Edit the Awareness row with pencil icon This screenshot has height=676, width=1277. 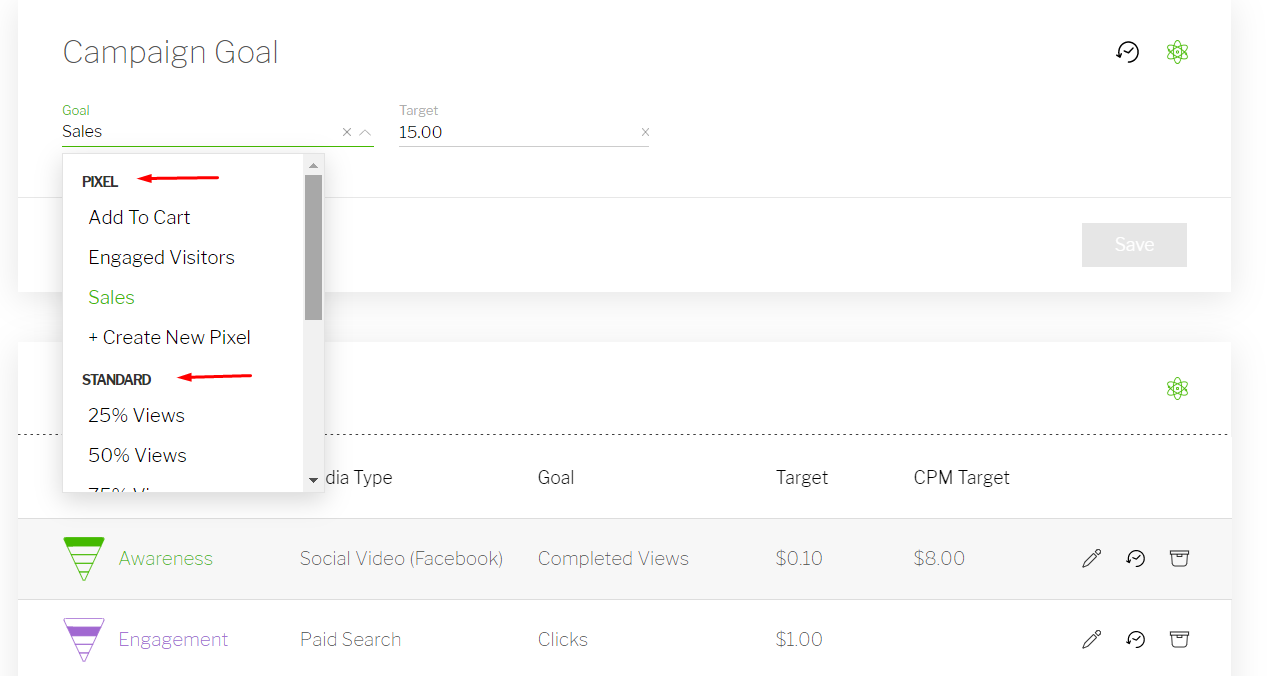coord(1091,558)
